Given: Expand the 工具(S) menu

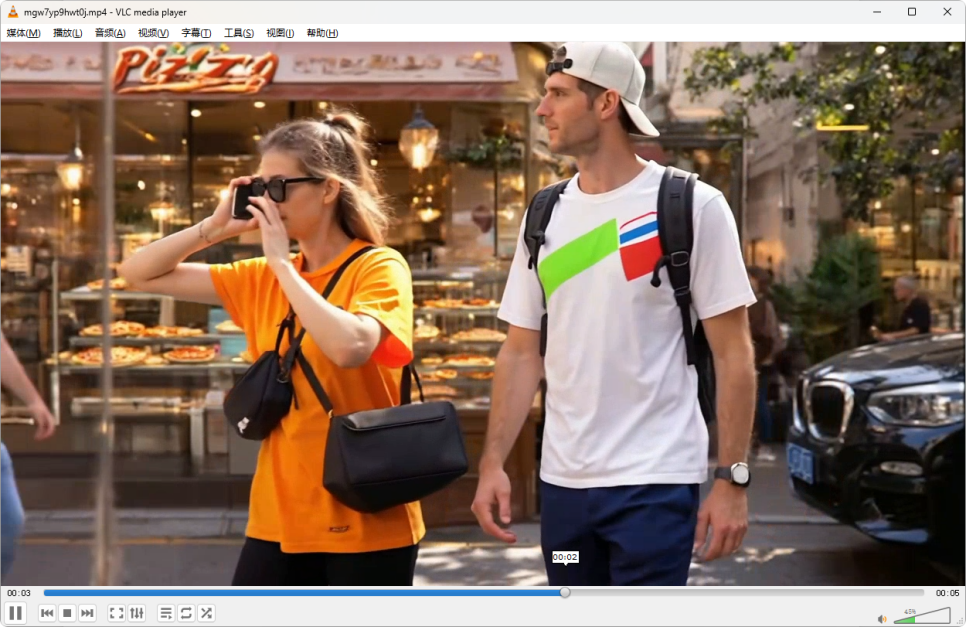Looking at the screenshot, I should coord(238,33).
